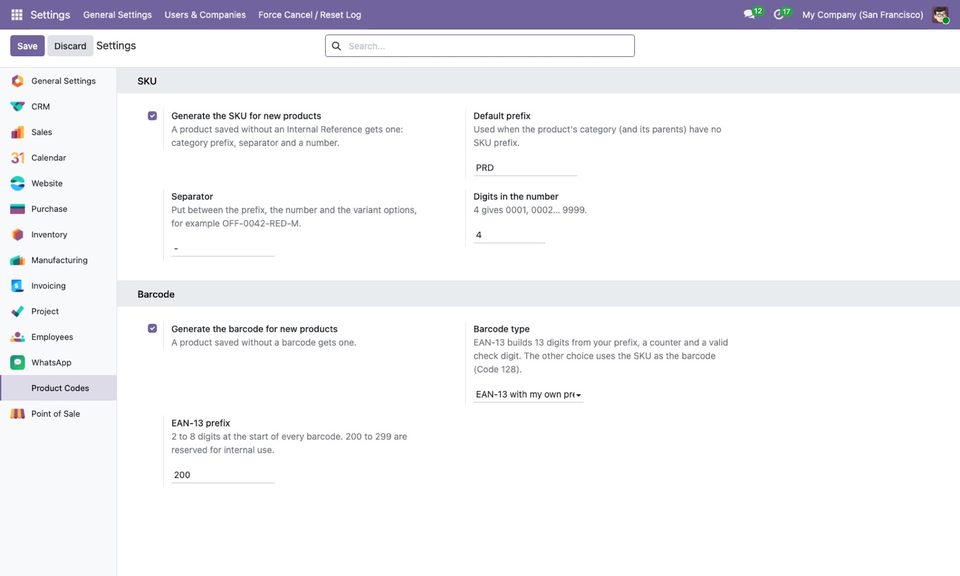Image resolution: width=960 pixels, height=576 pixels.
Task: Open the apps grid menu icon
Action: 17,14
